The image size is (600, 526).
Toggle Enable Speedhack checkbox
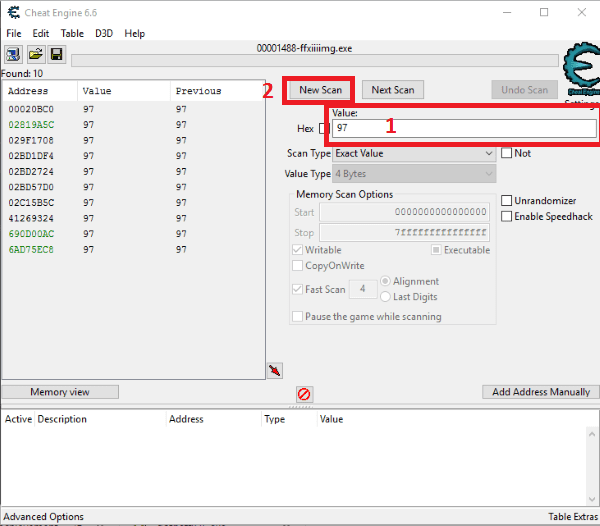point(506,217)
